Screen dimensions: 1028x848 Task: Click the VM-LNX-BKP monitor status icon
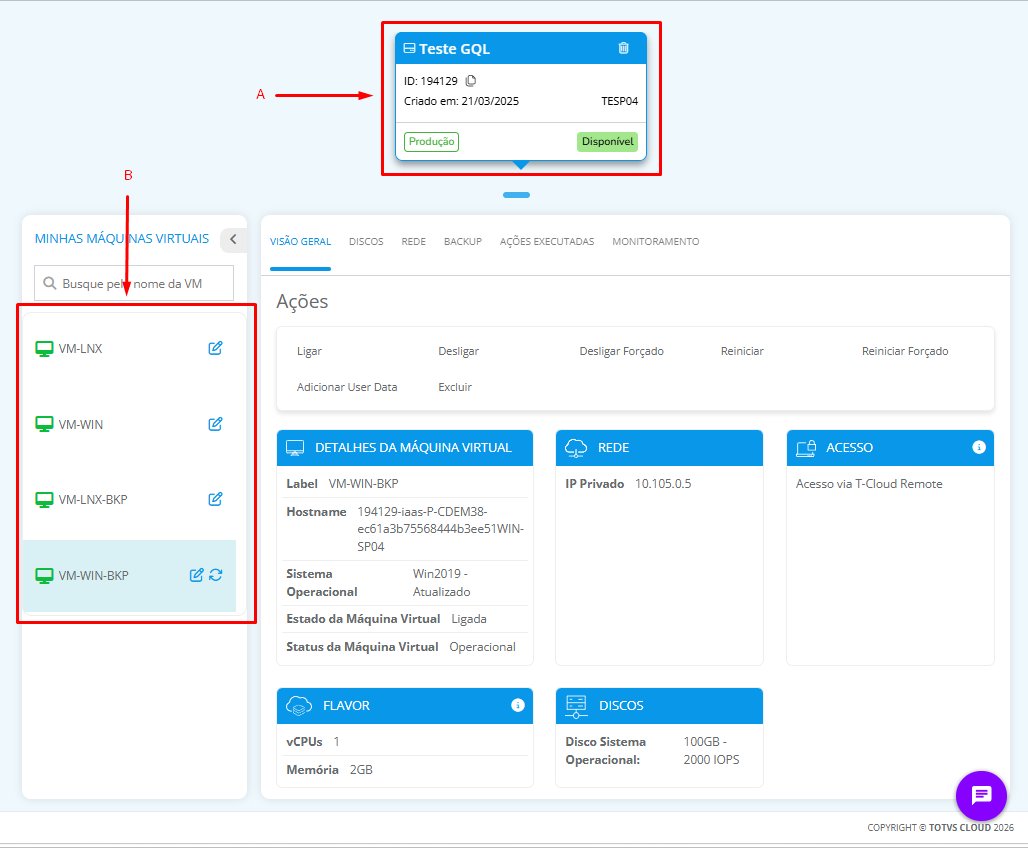(44, 500)
